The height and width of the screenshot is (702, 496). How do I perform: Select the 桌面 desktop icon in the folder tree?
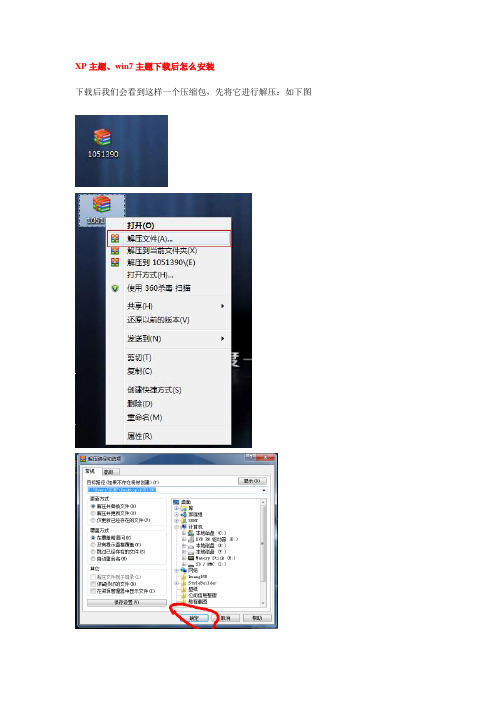[x=176, y=502]
